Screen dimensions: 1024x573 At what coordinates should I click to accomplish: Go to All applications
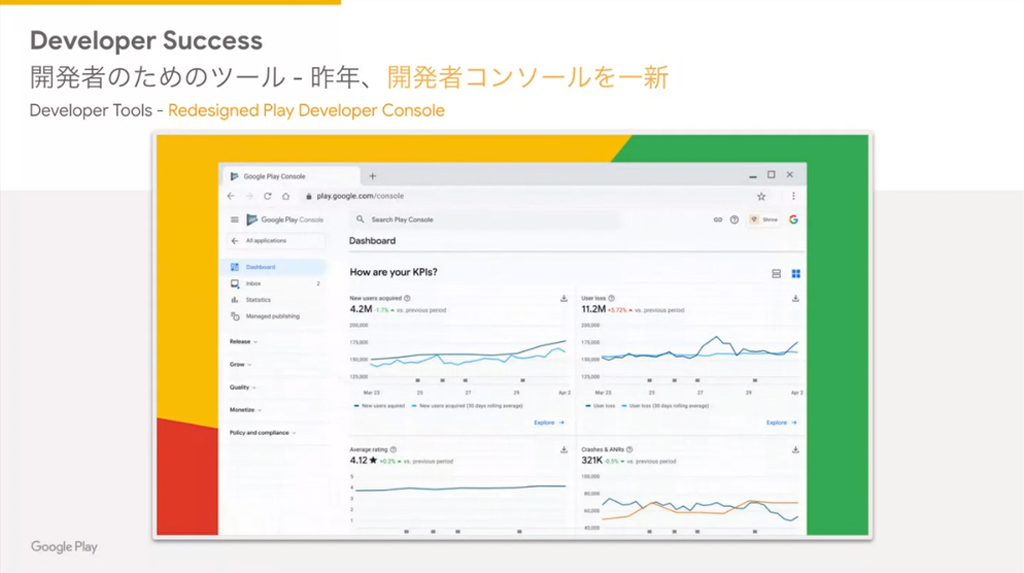coord(277,240)
